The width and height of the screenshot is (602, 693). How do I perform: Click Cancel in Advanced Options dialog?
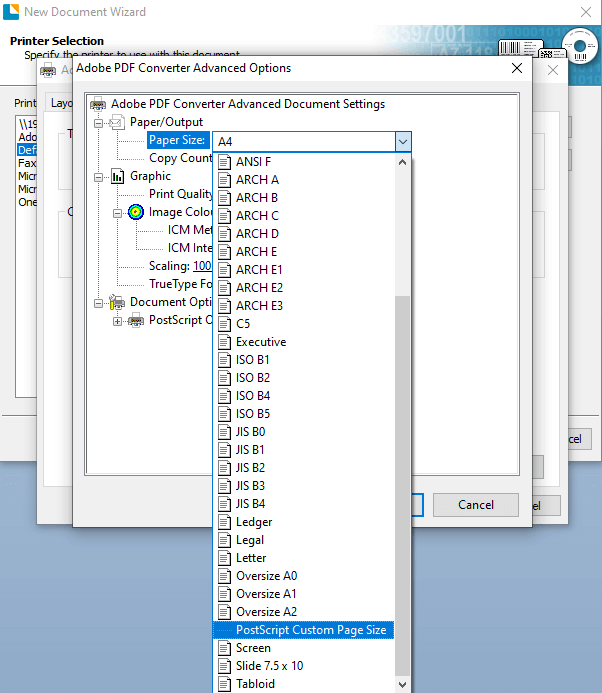point(476,505)
